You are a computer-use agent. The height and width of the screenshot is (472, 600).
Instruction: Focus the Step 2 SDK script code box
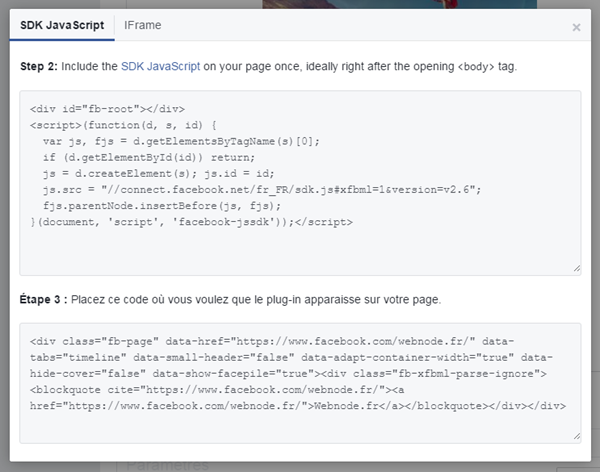[300, 240]
